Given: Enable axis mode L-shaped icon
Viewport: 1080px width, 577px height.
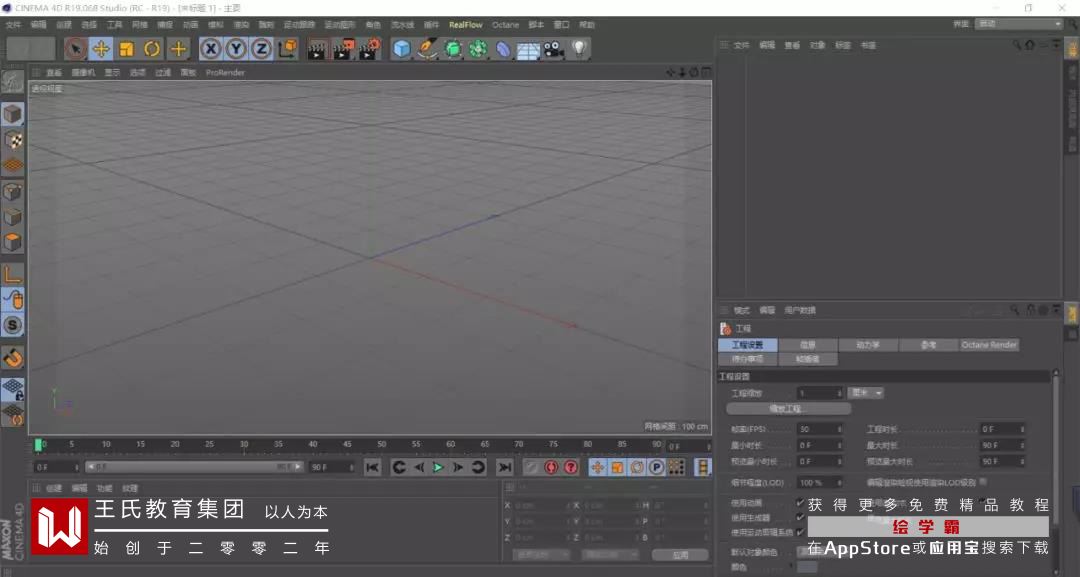Looking at the screenshot, I should click(12, 274).
